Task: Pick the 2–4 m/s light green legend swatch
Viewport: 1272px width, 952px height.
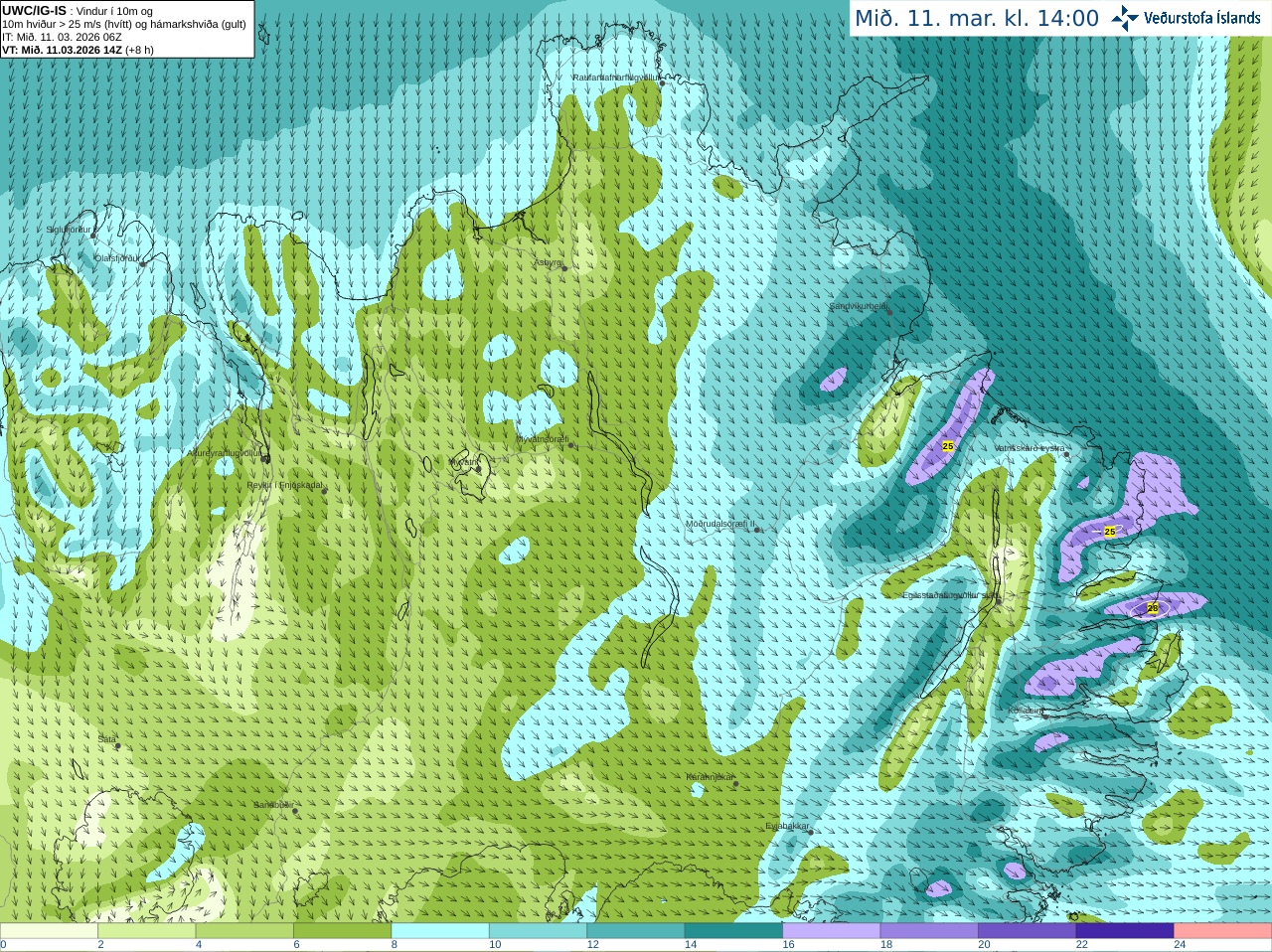Action: (146, 931)
